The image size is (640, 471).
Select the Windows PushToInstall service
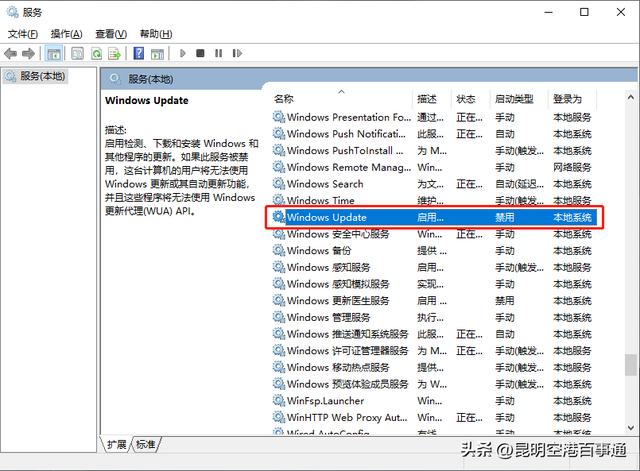(x=345, y=151)
